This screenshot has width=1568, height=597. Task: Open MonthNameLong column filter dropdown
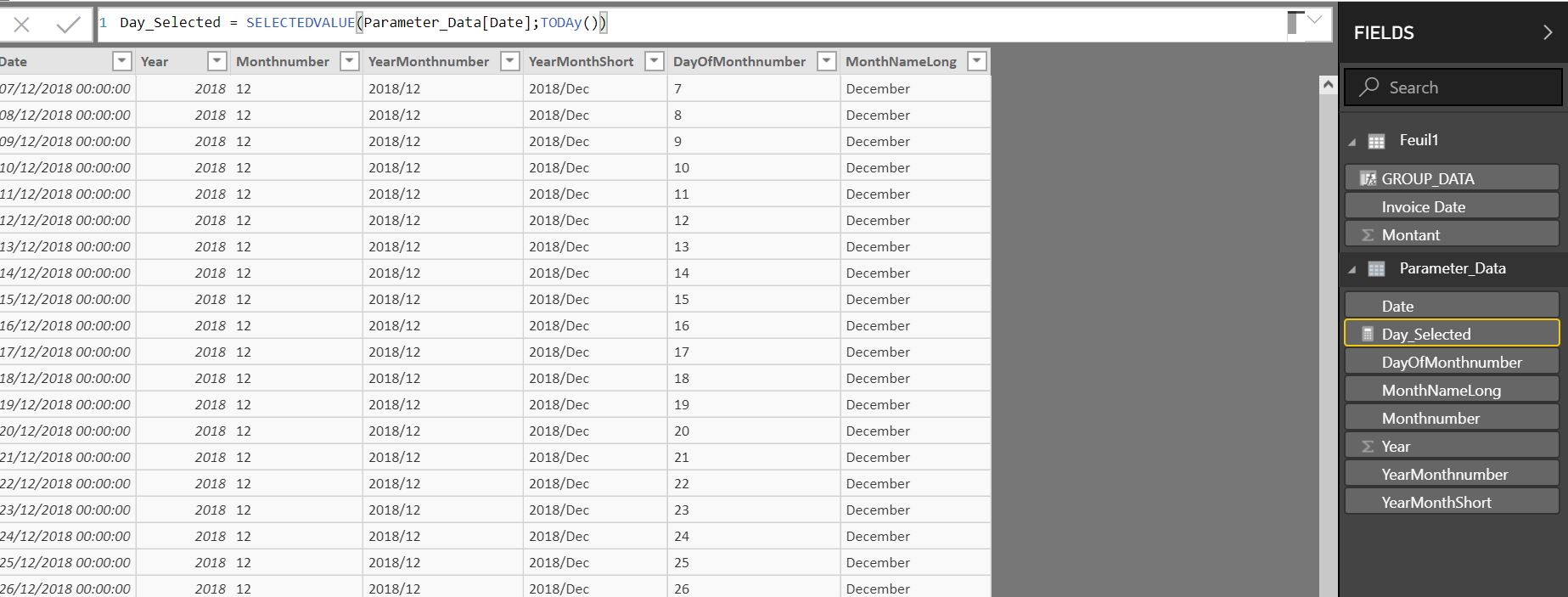[977, 61]
